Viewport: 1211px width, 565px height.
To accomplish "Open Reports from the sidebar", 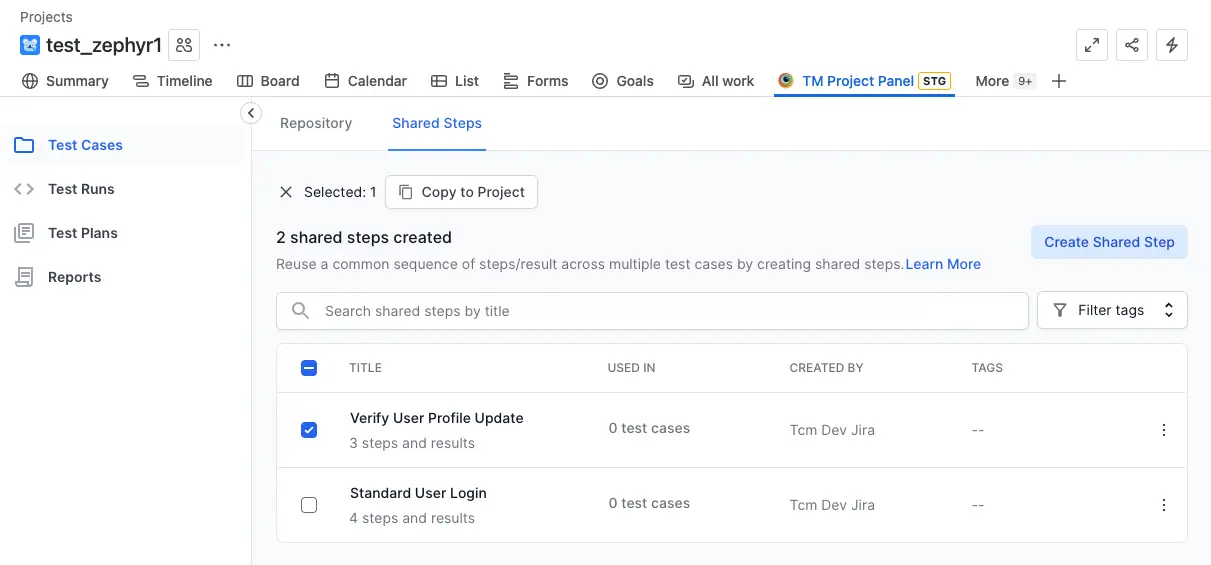I will pos(74,277).
